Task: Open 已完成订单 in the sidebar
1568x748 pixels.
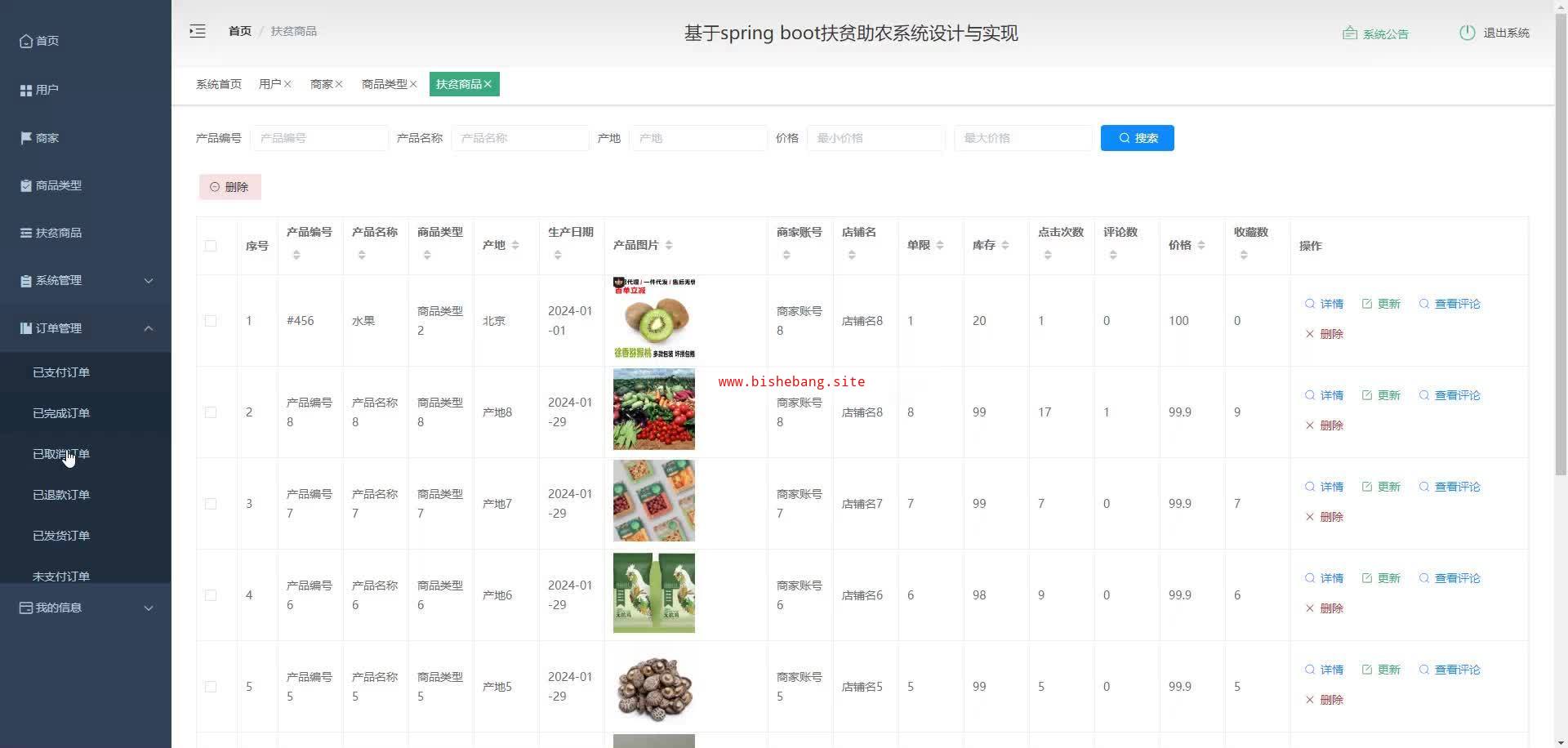Action: (61, 413)
